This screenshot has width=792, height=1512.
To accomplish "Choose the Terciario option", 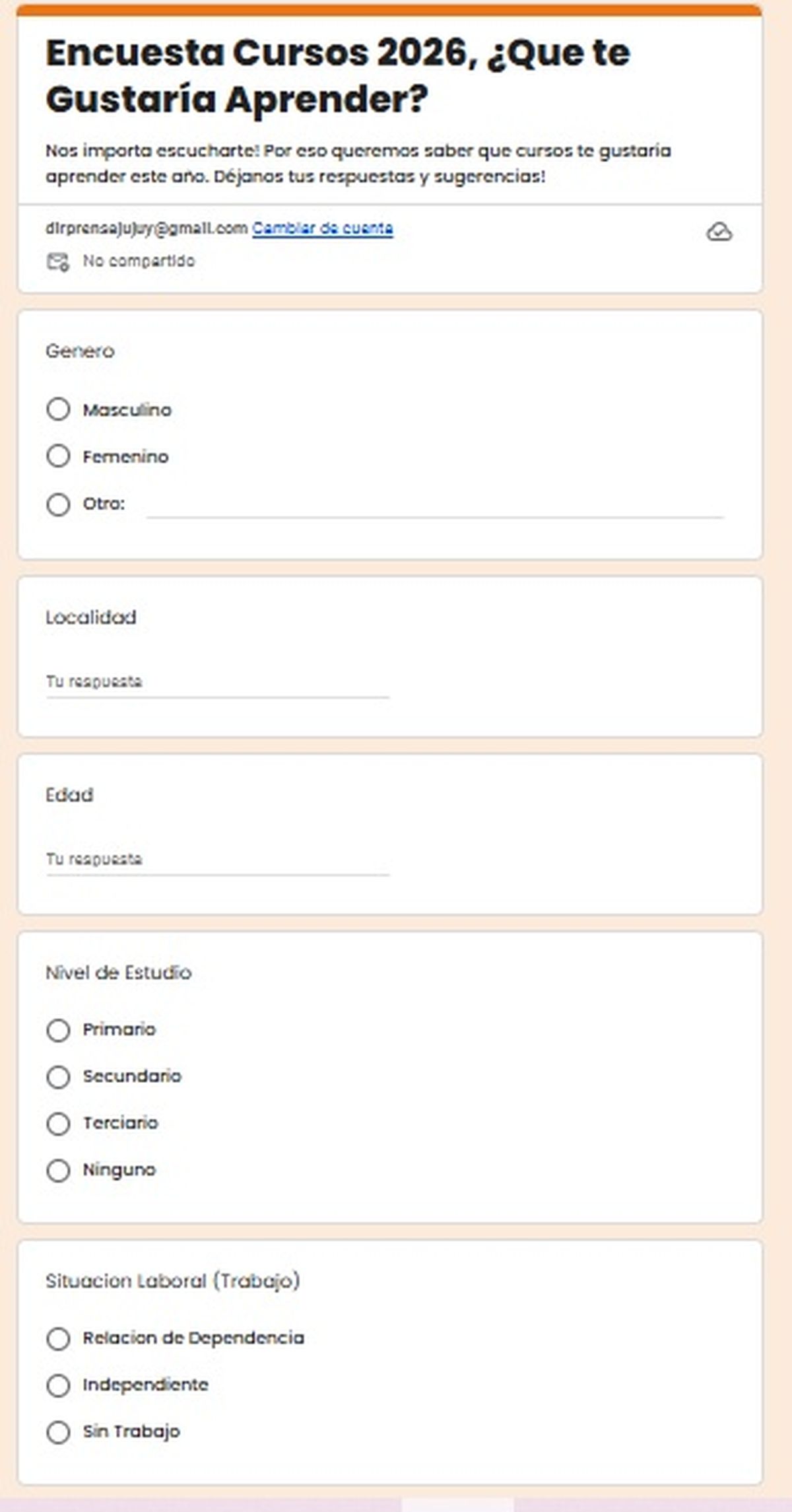I will pyautogui.click(x=58, y=1124).
